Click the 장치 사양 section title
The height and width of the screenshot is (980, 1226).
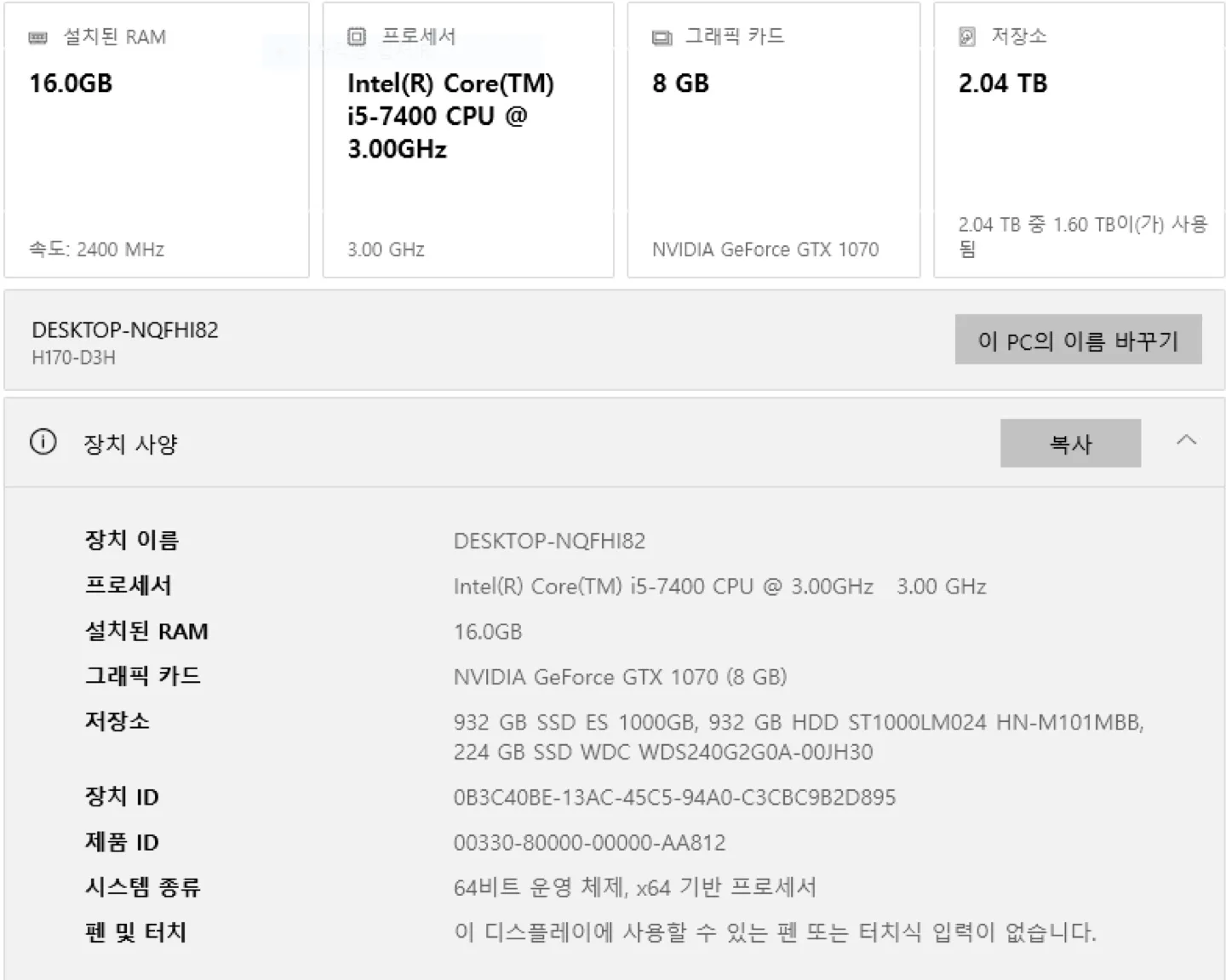click(130, 444)
